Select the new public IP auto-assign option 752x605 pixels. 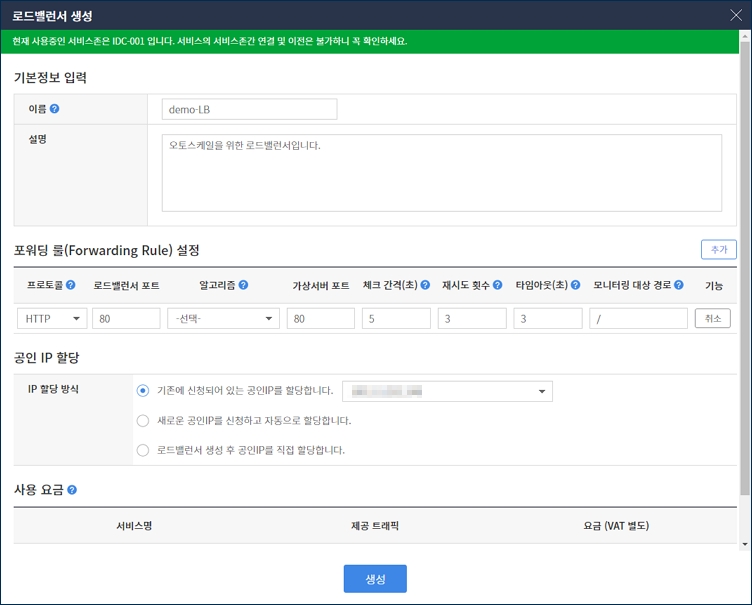tap(143, 420)
